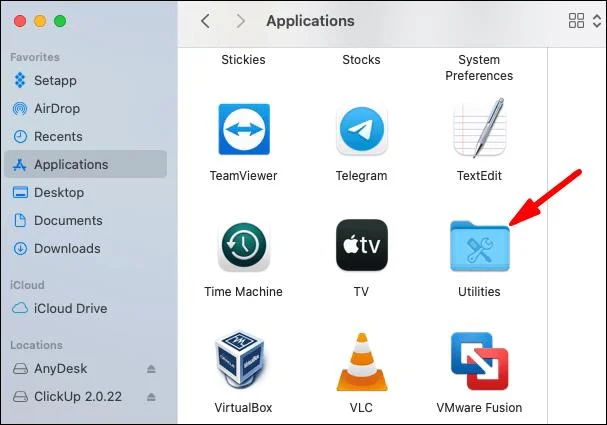Viewport: 607px width, 425px height.
Task: Select the Stocks label
Action: point(361,60)
